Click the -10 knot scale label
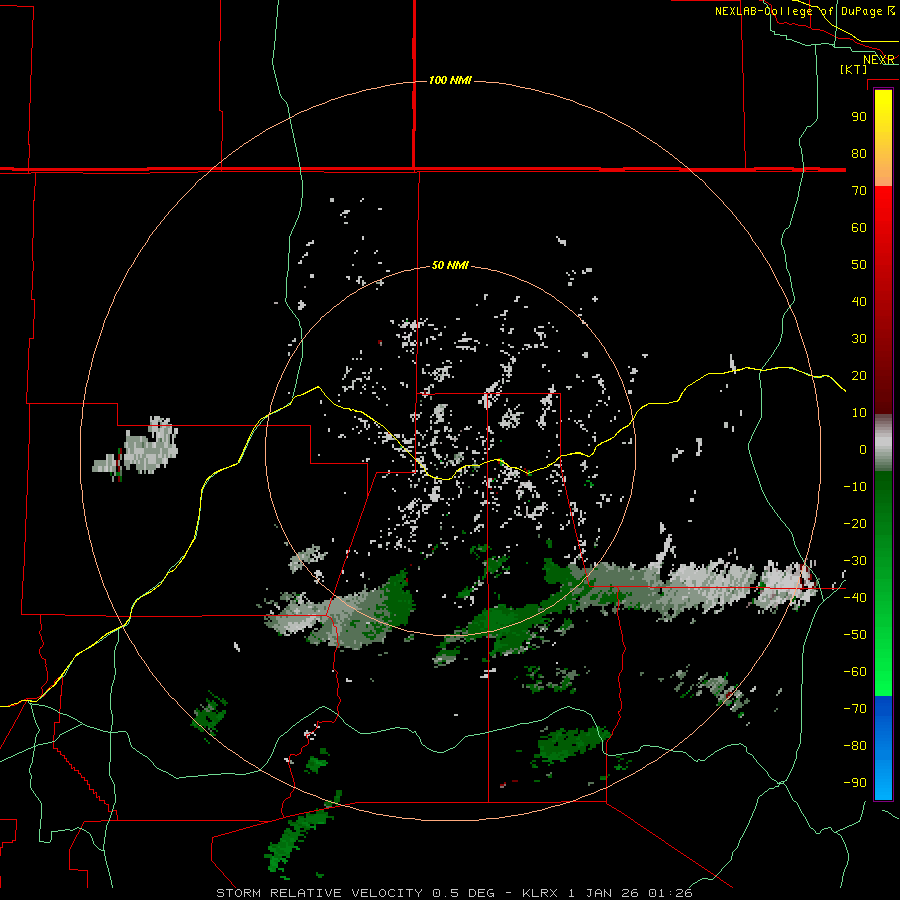Screen dimensions: 900x900 855,487
